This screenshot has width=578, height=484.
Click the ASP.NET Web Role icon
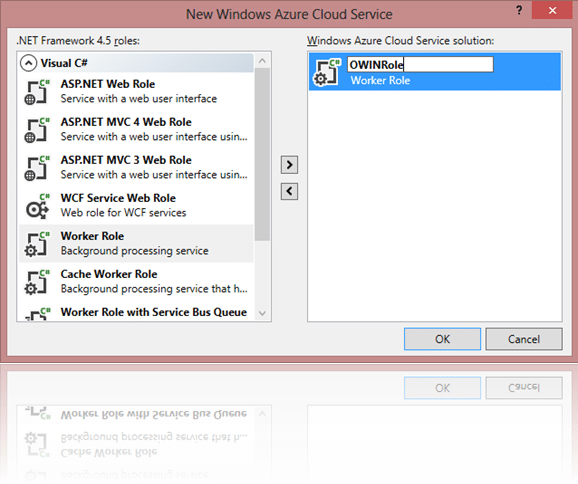click(37, 92)
